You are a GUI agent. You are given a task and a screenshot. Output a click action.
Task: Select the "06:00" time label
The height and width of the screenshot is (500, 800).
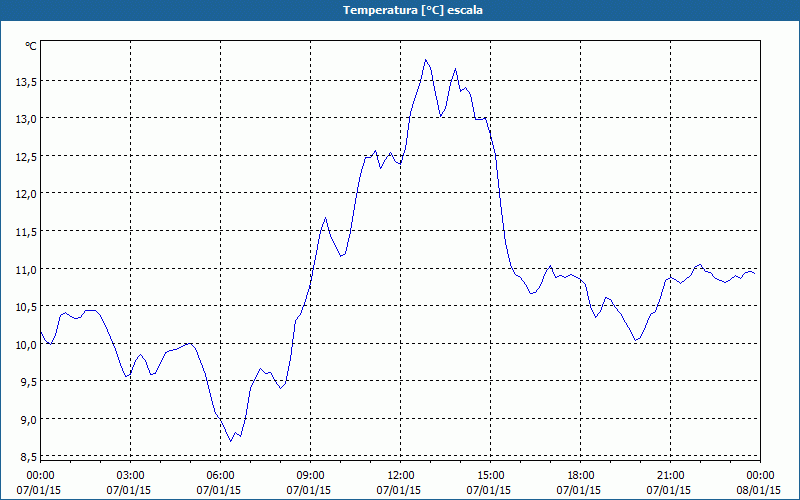tap(220, 476)
